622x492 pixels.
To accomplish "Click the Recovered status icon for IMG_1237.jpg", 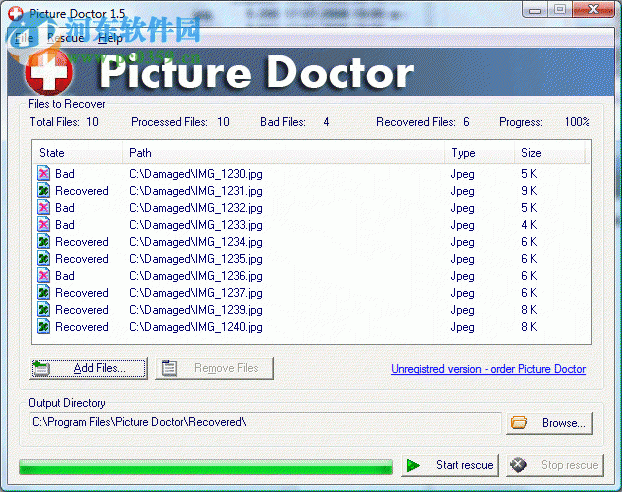I will tap(44, 292).
